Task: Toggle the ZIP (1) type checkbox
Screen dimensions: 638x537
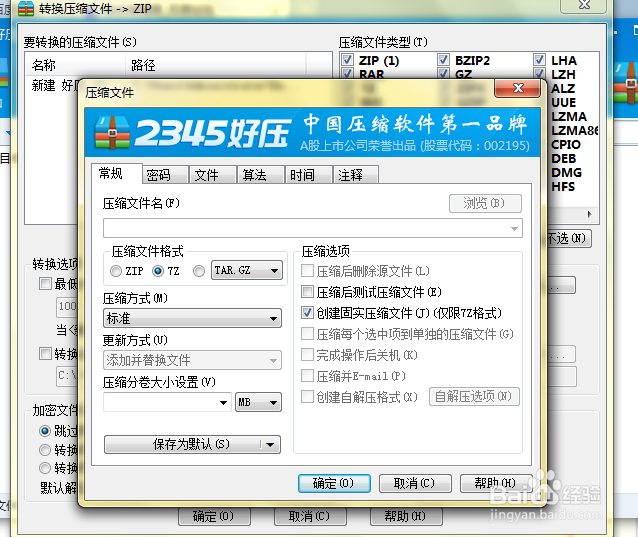Action: click(347, 60)
